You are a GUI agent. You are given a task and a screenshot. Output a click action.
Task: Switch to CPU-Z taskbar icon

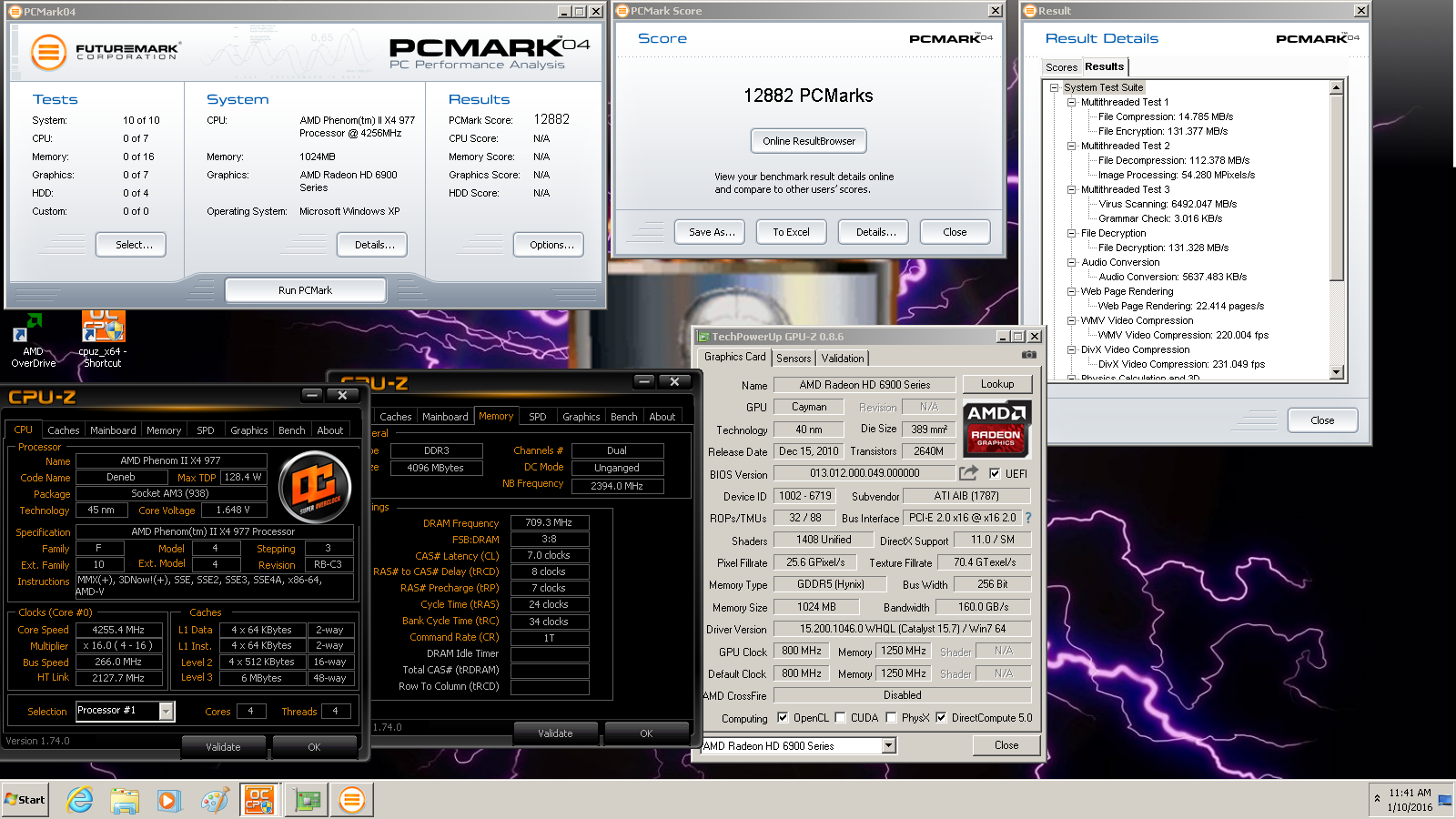[x=259, y=800]
